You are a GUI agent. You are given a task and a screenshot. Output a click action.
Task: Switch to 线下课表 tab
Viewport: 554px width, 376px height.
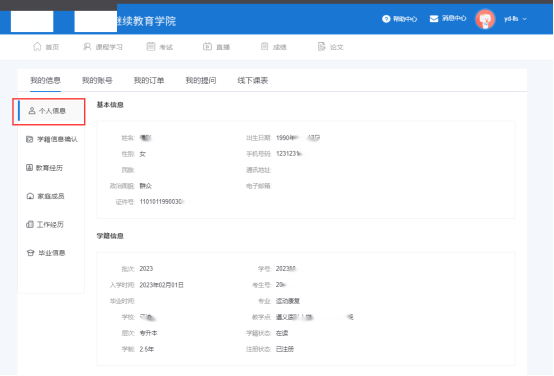[x=253, y=81]
